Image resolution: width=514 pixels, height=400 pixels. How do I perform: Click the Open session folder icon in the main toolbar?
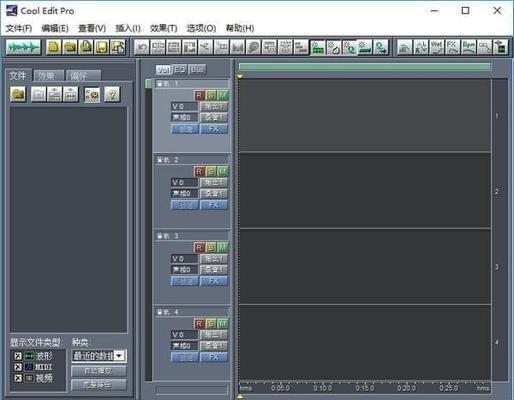click(x=70, y=47)
